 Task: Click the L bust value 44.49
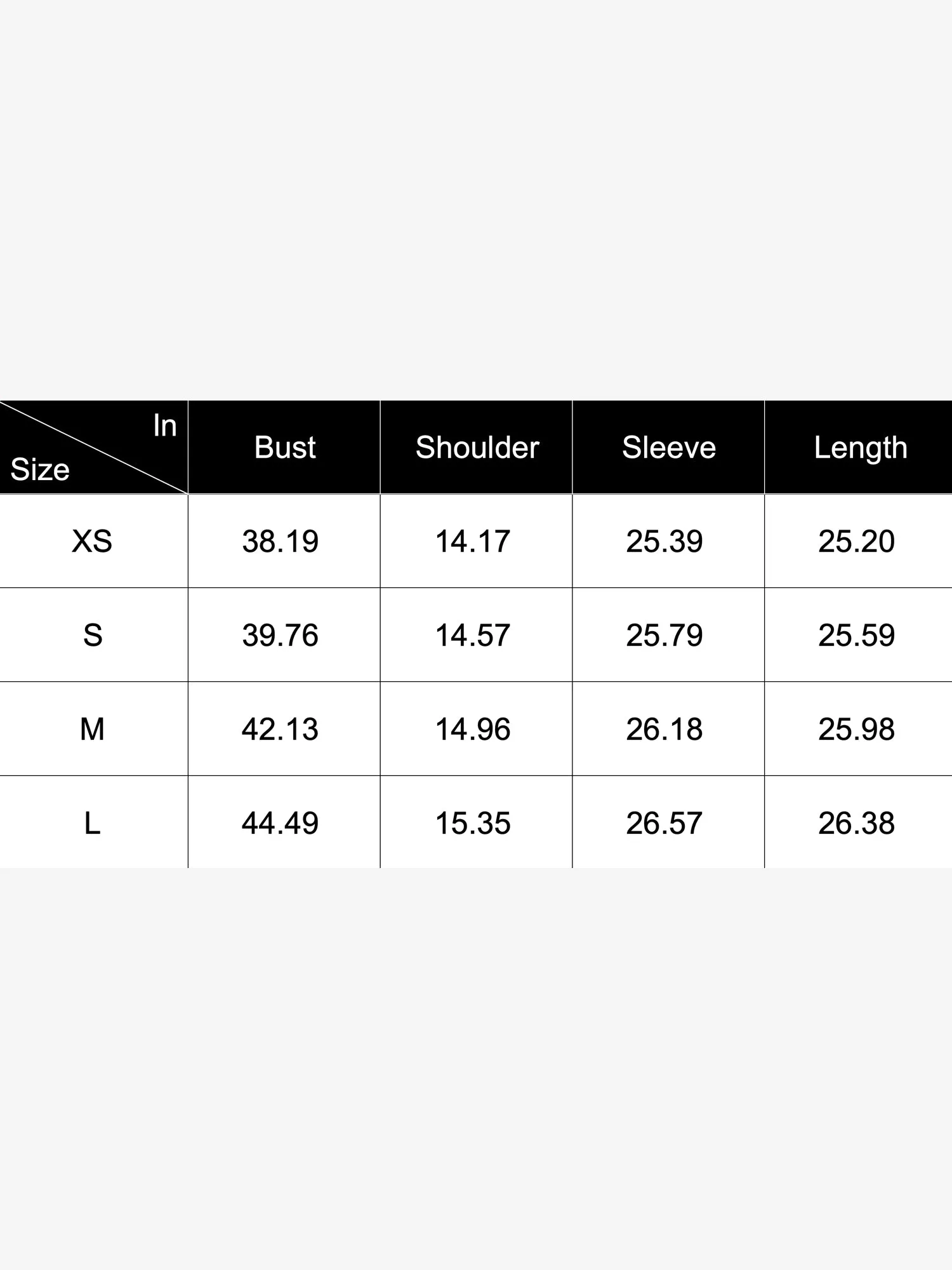tap(280, 824)
